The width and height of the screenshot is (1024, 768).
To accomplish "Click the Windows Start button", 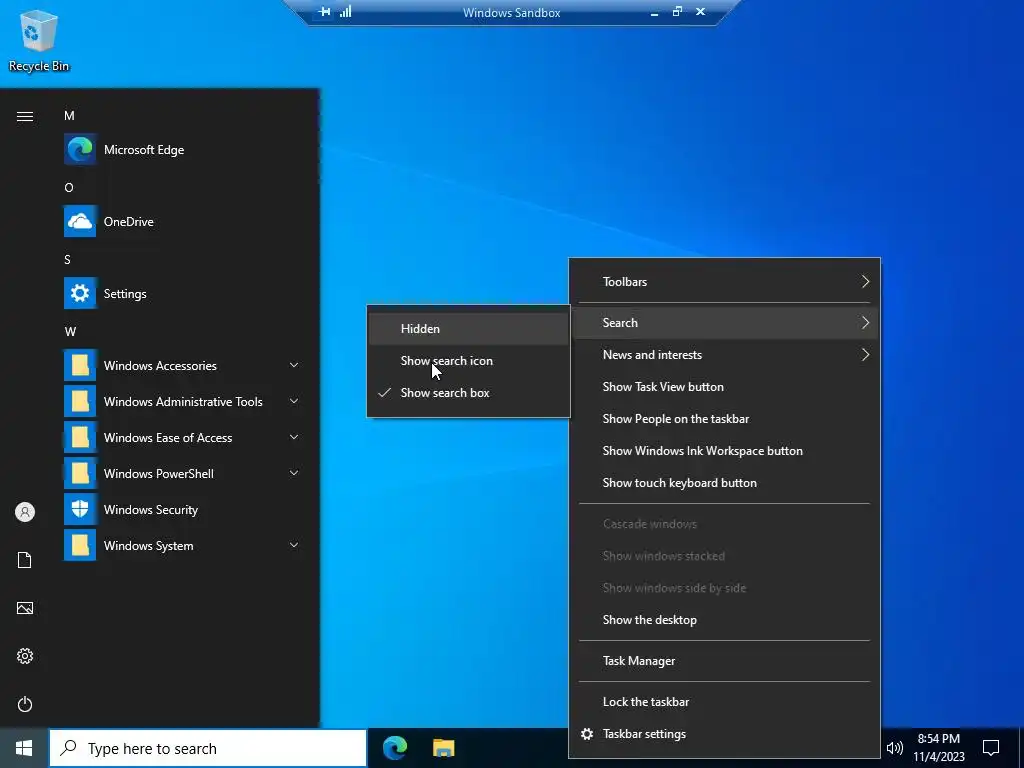I will (24, 748).
